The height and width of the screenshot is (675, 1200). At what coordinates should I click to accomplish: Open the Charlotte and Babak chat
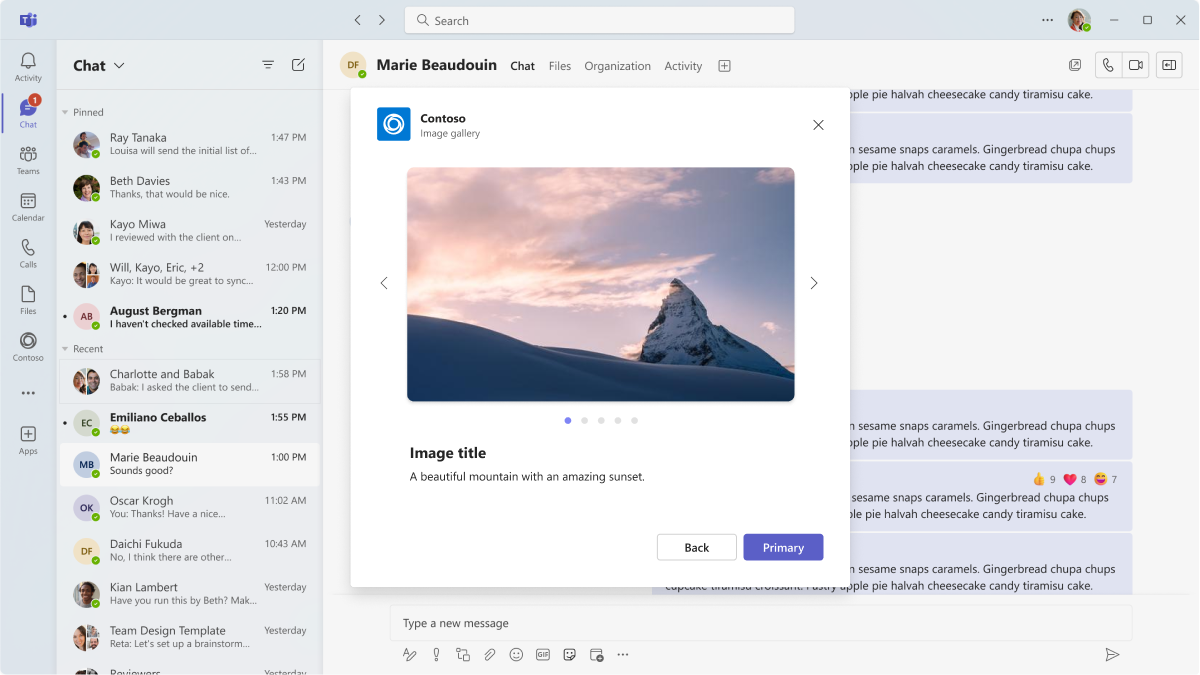(x=190, y=381)
